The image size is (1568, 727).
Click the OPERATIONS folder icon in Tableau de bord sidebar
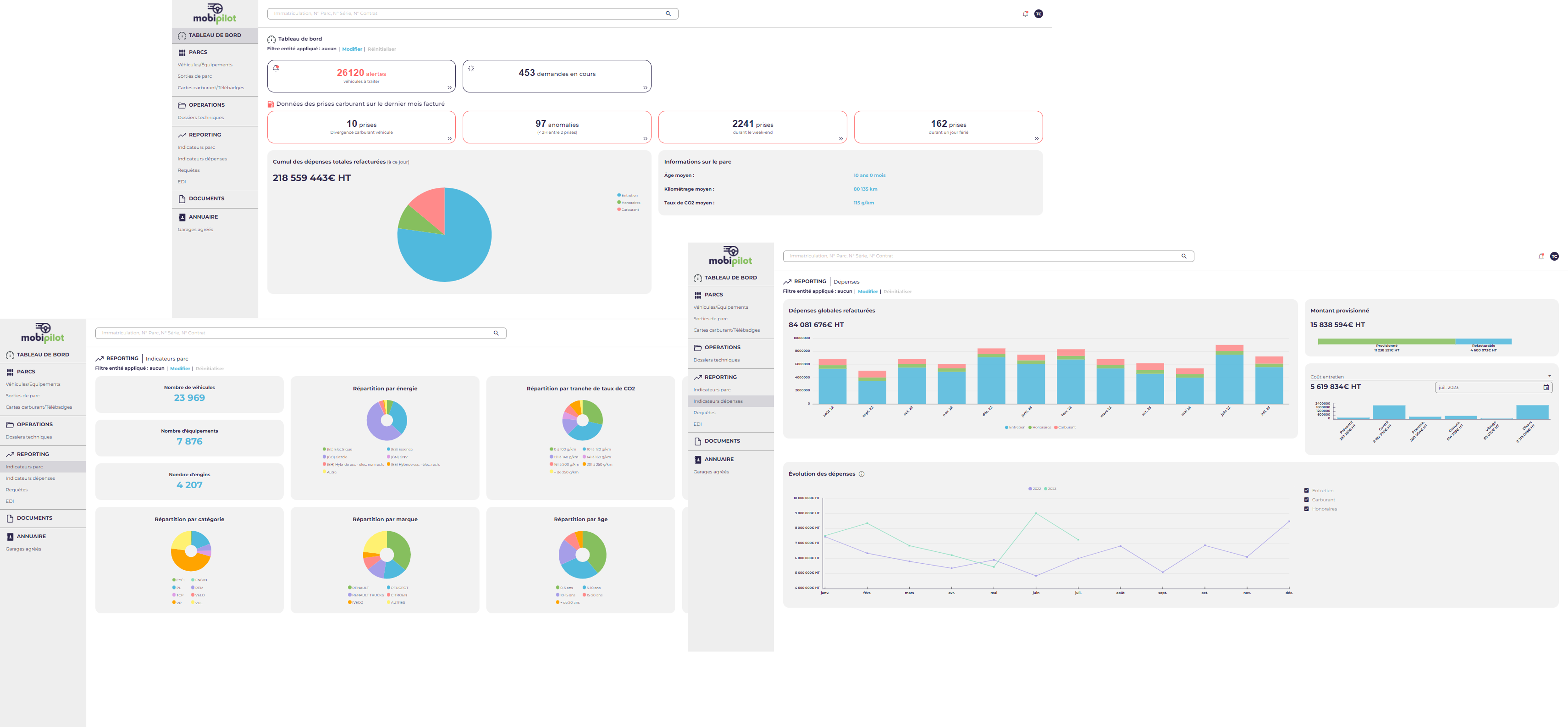[x=182, y=105]
